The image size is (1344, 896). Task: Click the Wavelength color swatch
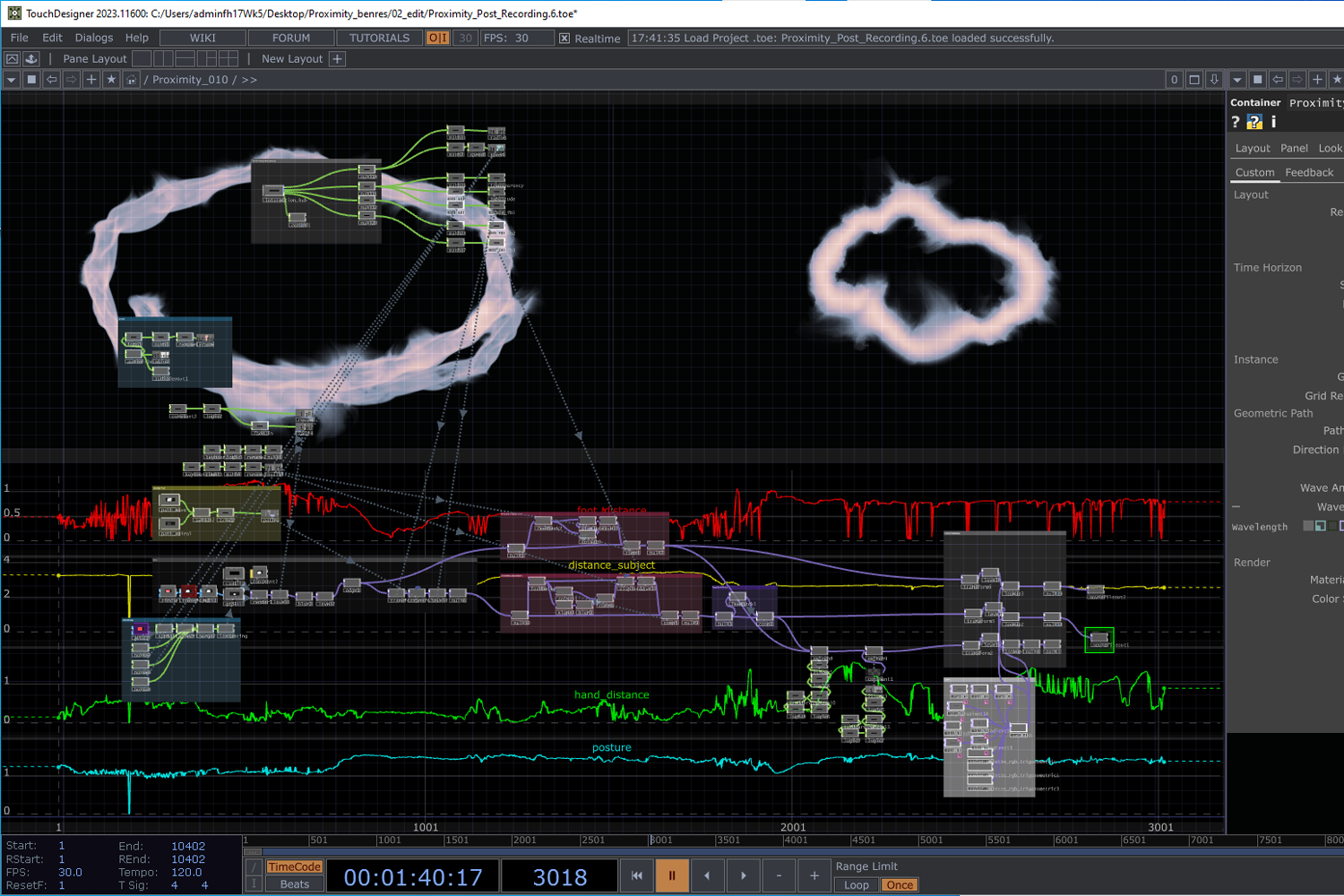tap(1308, 525)
